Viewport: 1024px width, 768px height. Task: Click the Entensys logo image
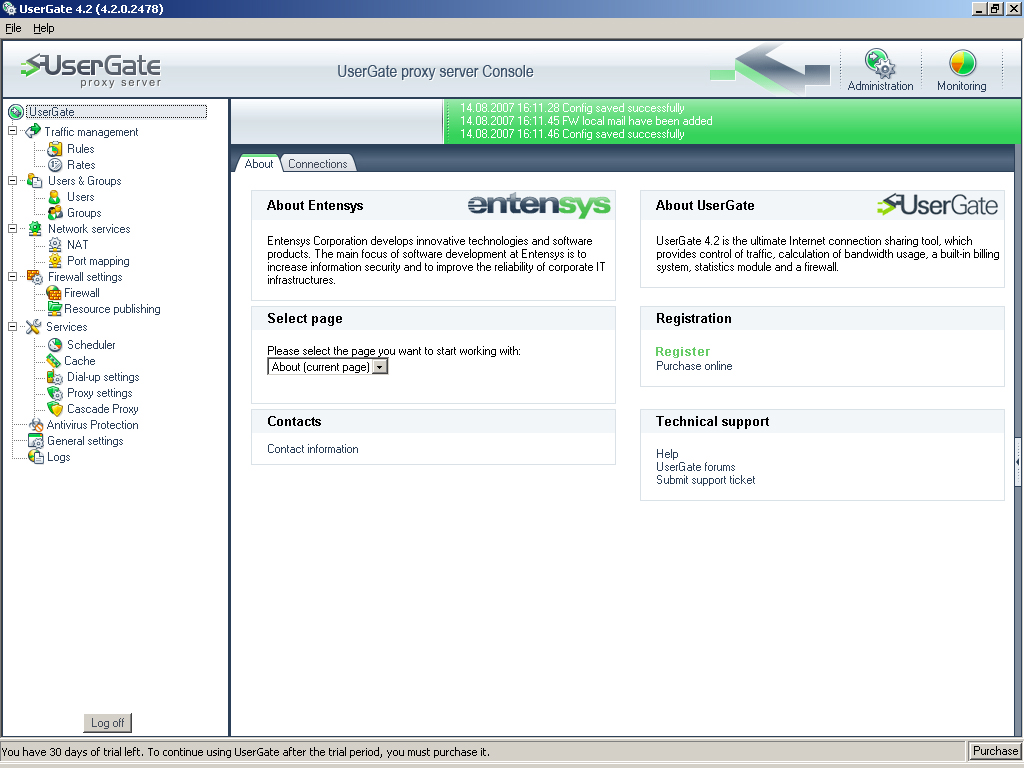(x=539, y=205)
